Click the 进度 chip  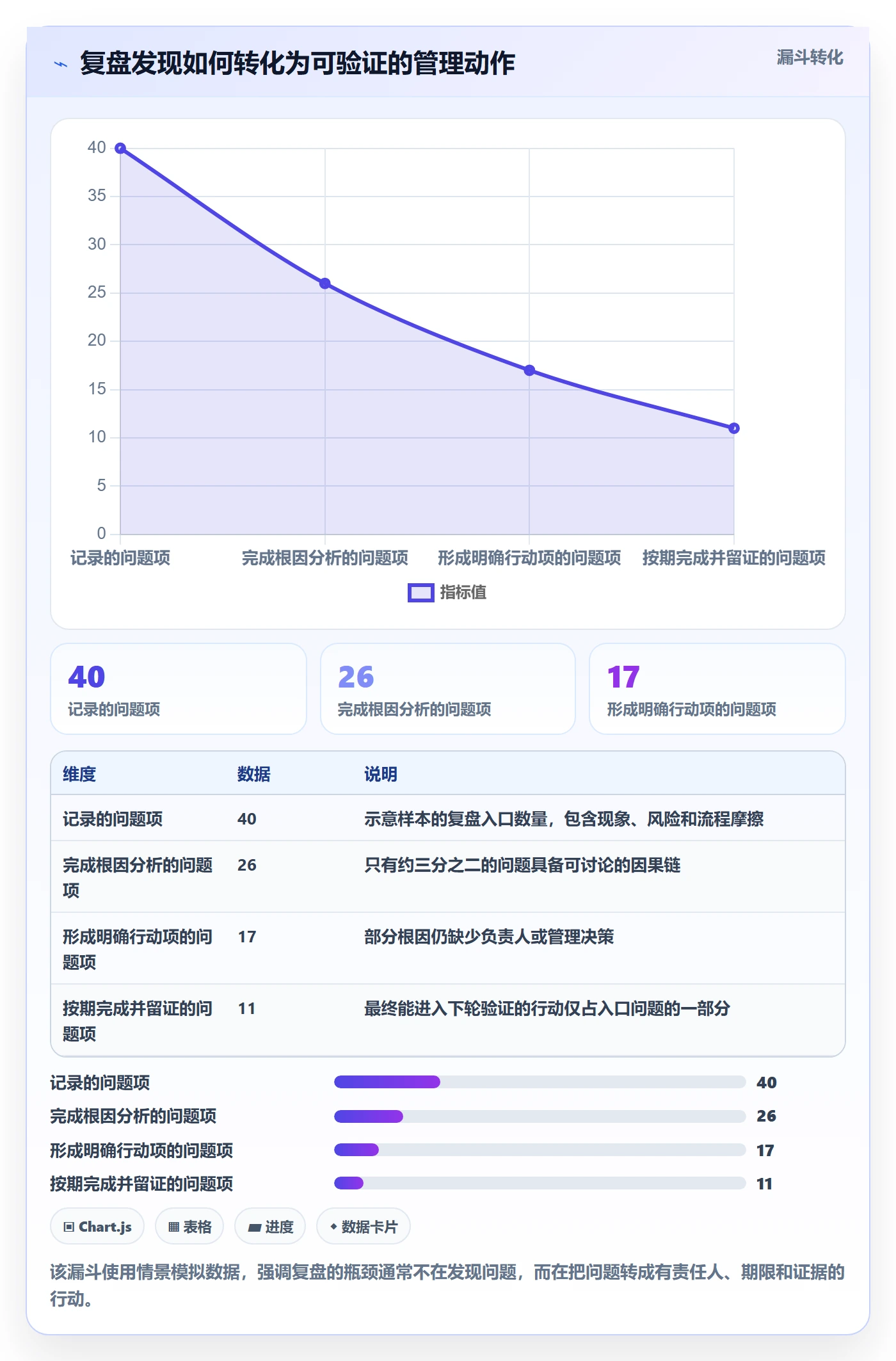[x=270, y=1227]
